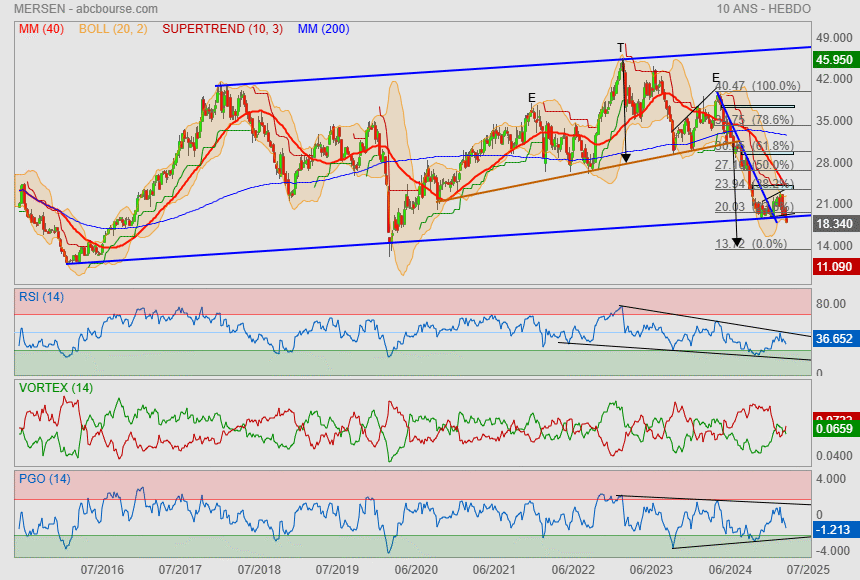The image size is (860, 580).
Task: Click the green 45.950 price tag
Action: pos(833,60)
